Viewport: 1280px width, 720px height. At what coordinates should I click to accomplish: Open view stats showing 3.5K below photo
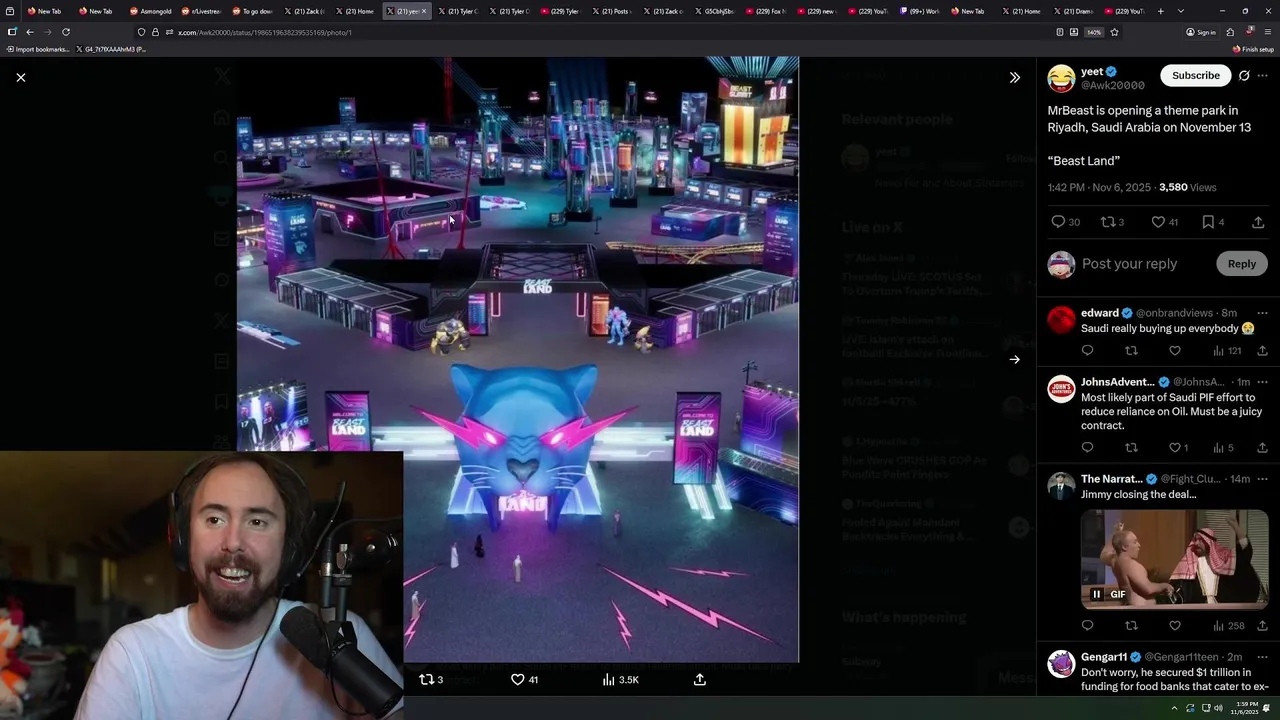click(x=621, y=679)
